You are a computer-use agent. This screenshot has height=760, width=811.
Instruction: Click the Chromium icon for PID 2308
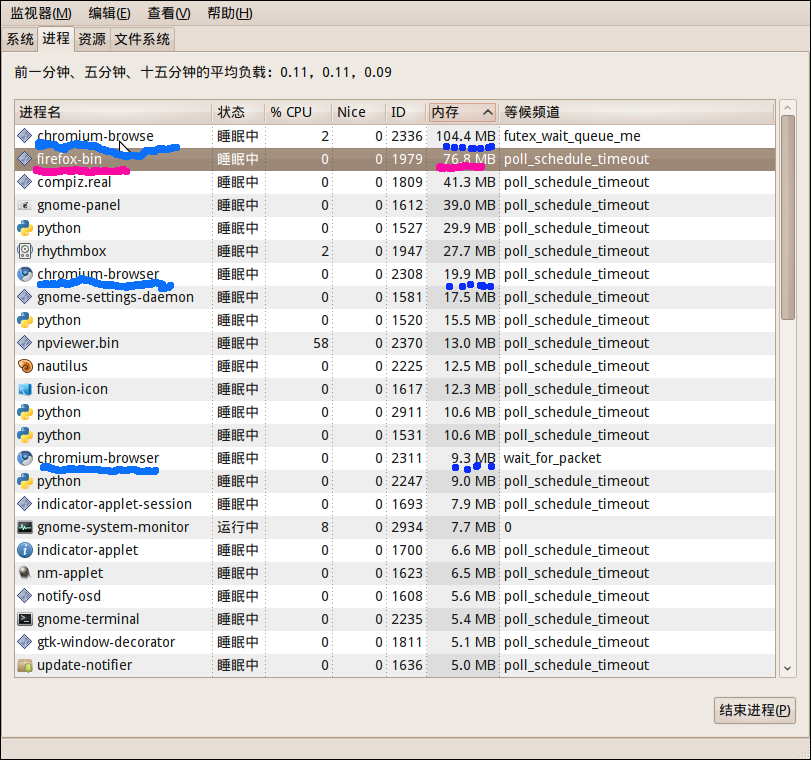click(x=24, y=274)
